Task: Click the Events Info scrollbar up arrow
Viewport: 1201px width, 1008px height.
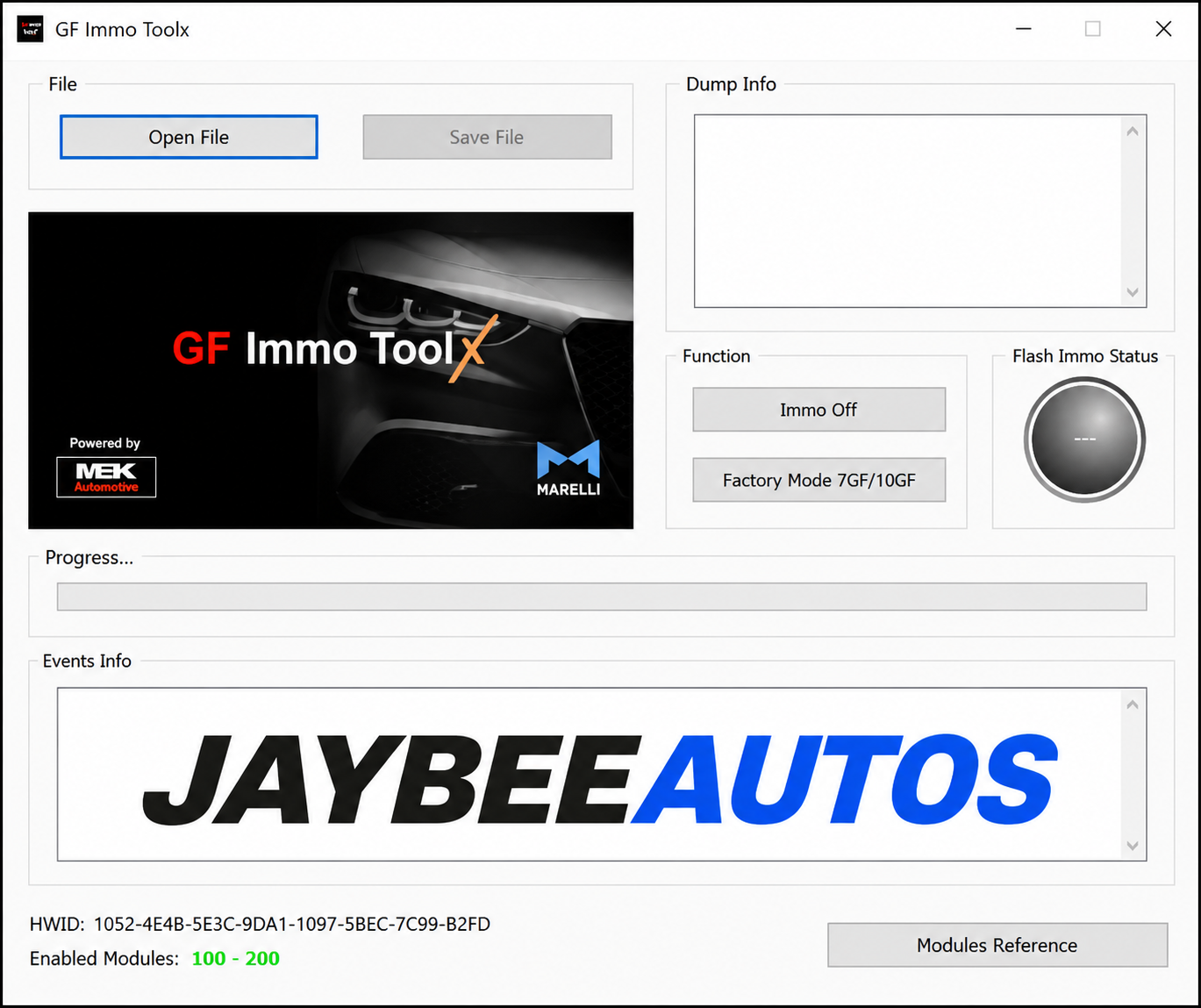Action: (x=1133, y=704)
